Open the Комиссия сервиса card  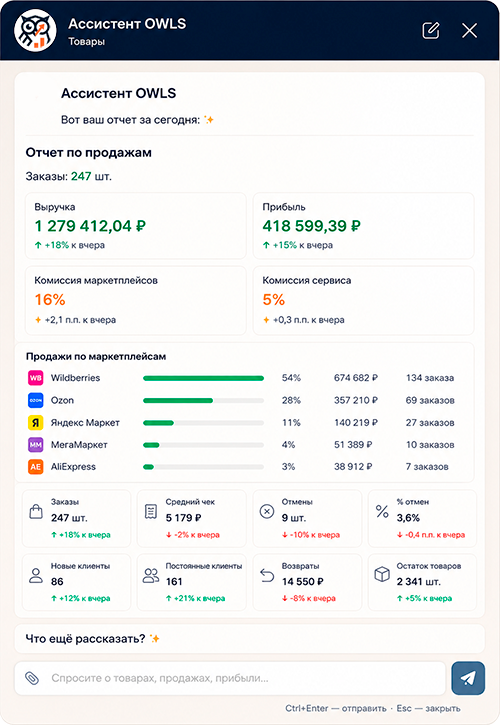(364, 300)
